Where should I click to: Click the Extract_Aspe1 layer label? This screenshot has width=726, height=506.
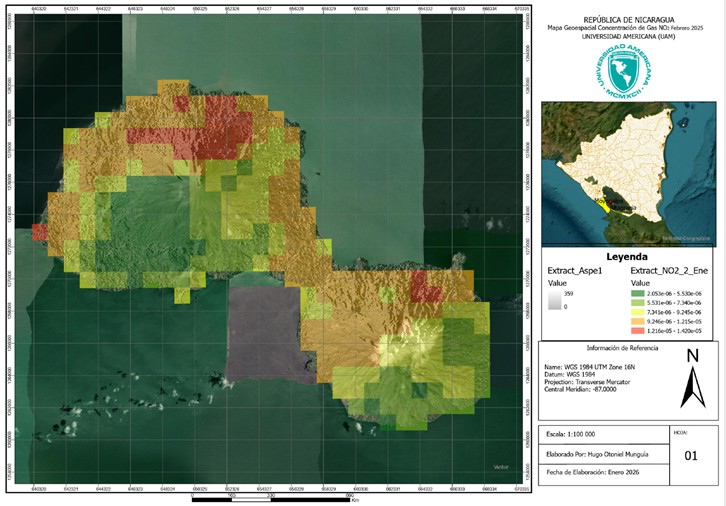click(x=575, y=271)
